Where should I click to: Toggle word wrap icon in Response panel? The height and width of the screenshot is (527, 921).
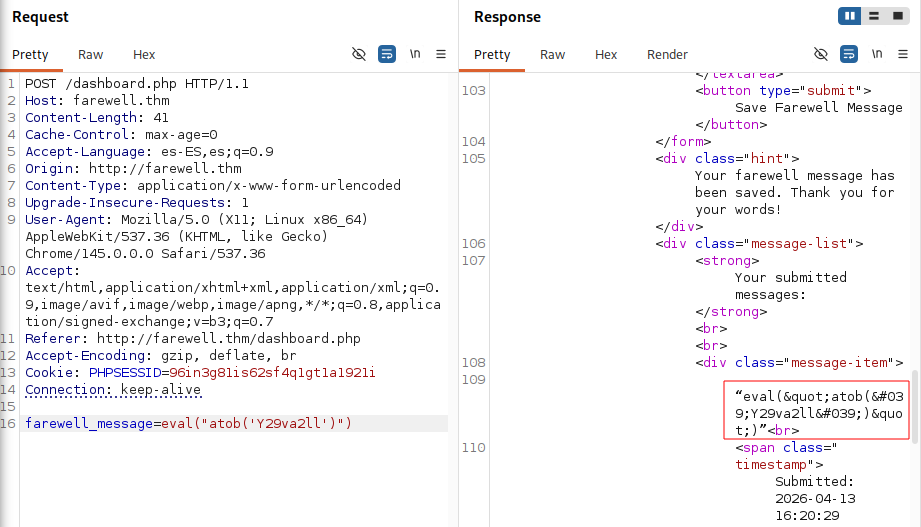click(849, 54)
